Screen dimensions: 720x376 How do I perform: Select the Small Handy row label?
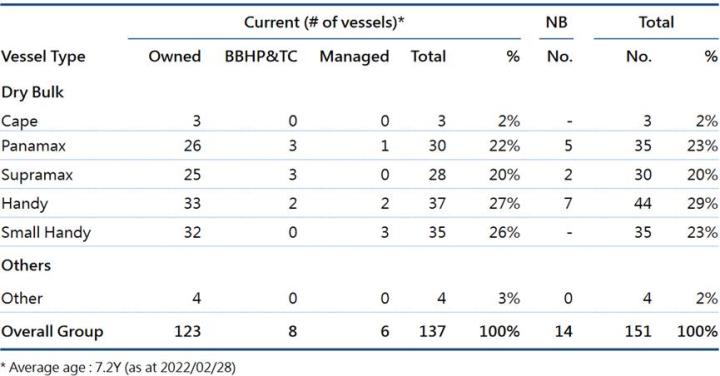pos(45,233)
